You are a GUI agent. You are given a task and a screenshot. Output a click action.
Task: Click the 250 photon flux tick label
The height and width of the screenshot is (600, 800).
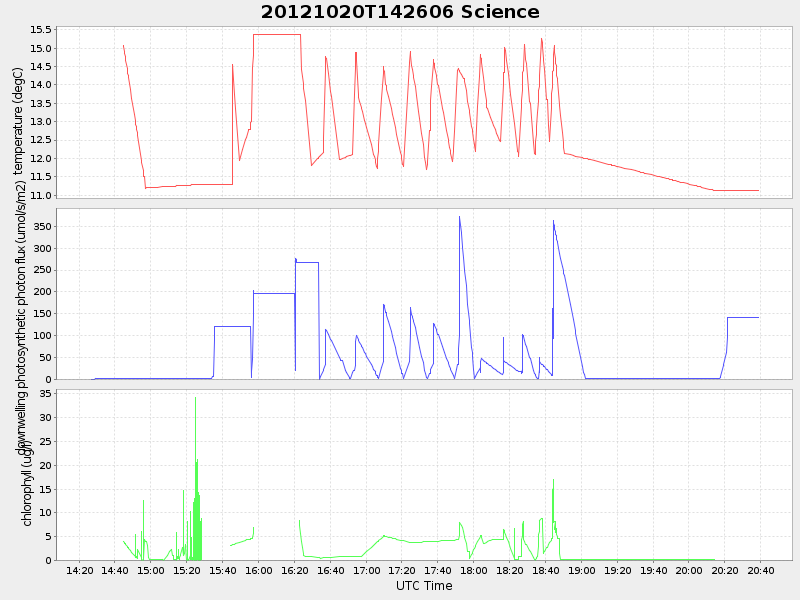pos(43,270)
